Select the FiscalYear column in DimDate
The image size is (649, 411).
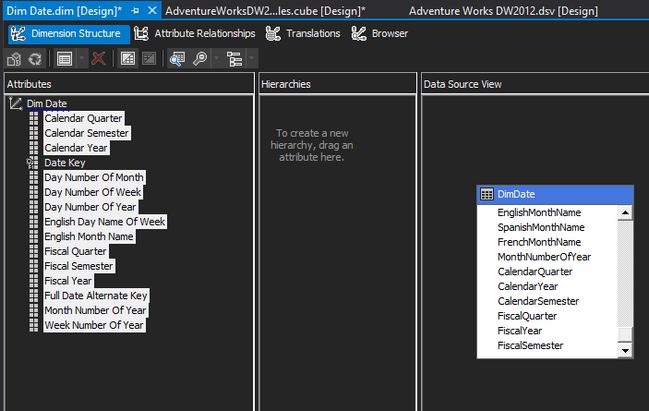[x=519, y=331]
